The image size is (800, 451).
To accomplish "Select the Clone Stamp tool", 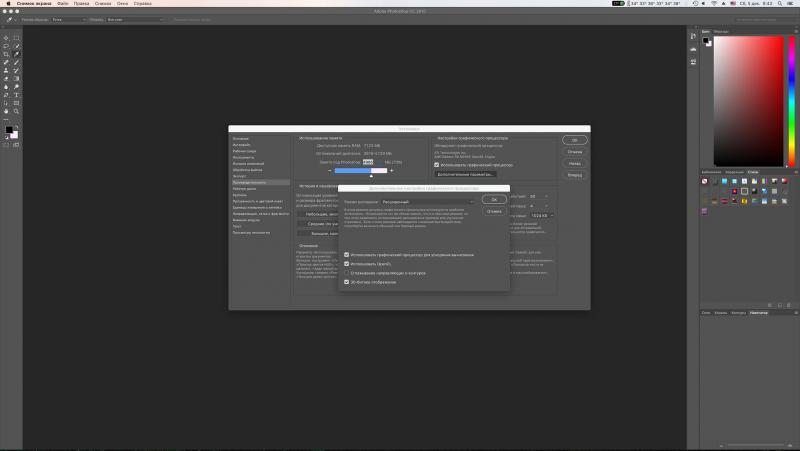I will tap(6, 70).
